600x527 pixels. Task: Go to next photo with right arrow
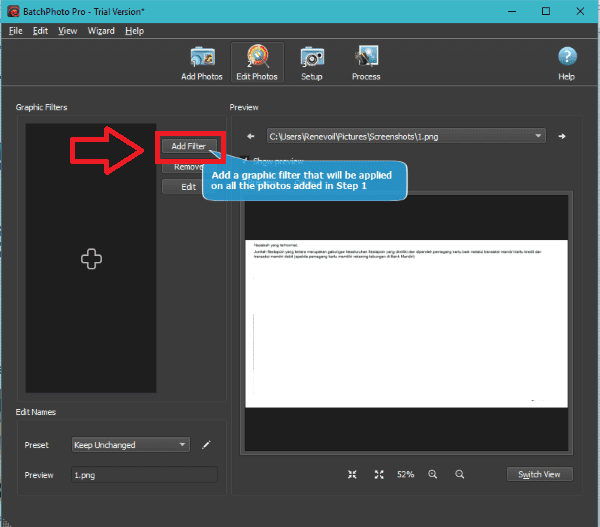click(x=562, y=136)
